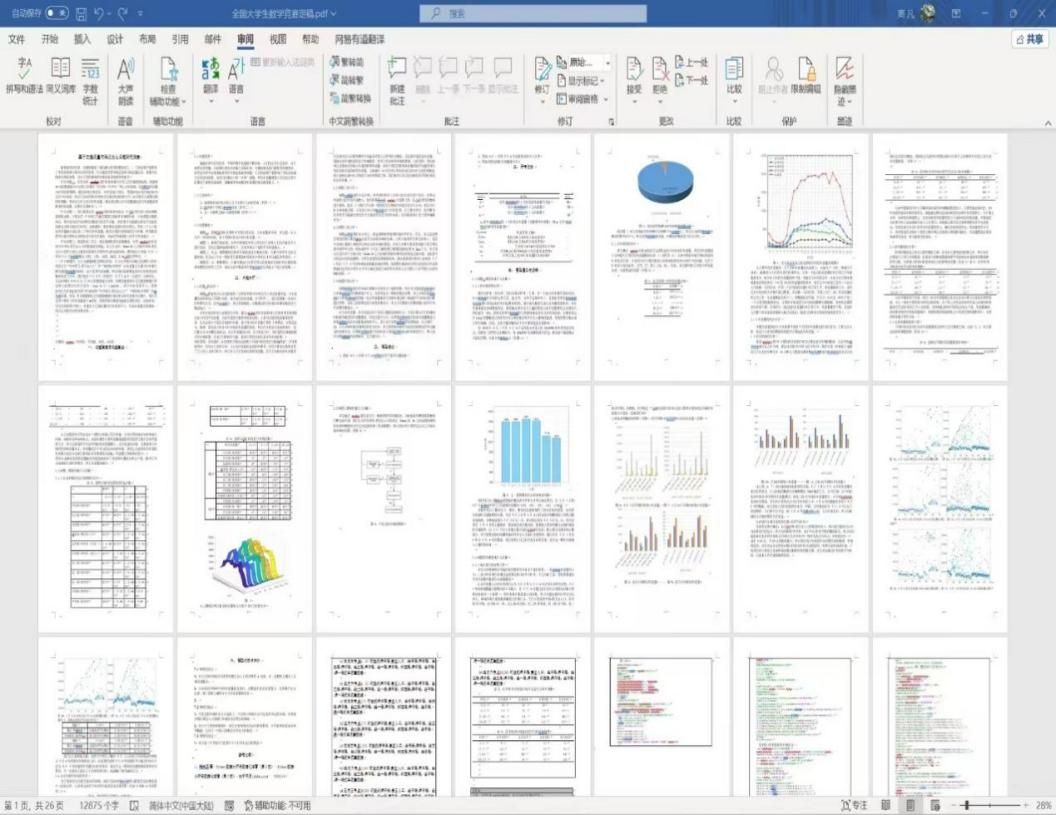Toggle 专注 focus mode in status bar
The height and width of the screenshot is (815, 1056).
(854, 805)
